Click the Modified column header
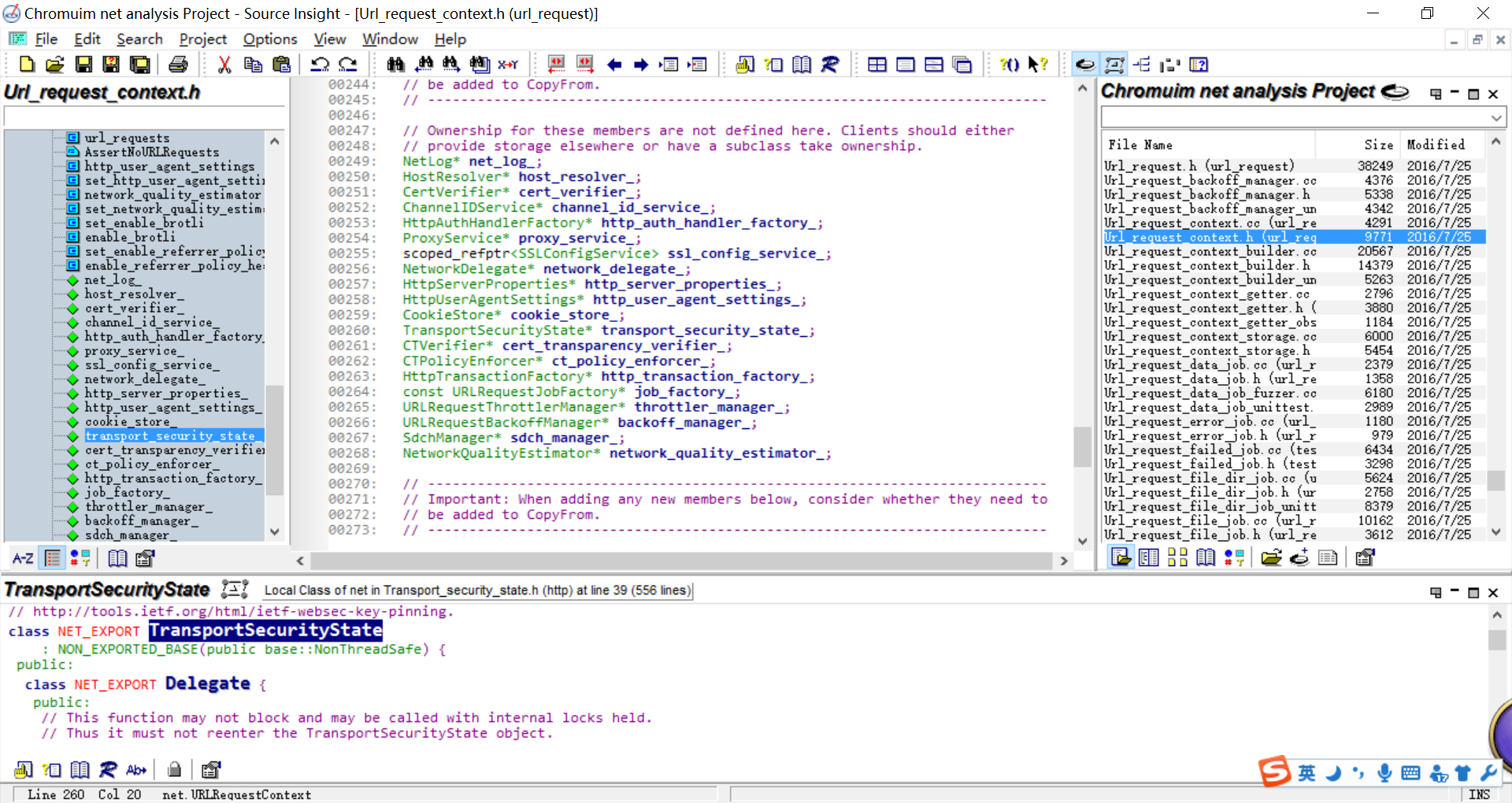The width and height of the screenshot is (1512, 803). (x=1443, y=145)
